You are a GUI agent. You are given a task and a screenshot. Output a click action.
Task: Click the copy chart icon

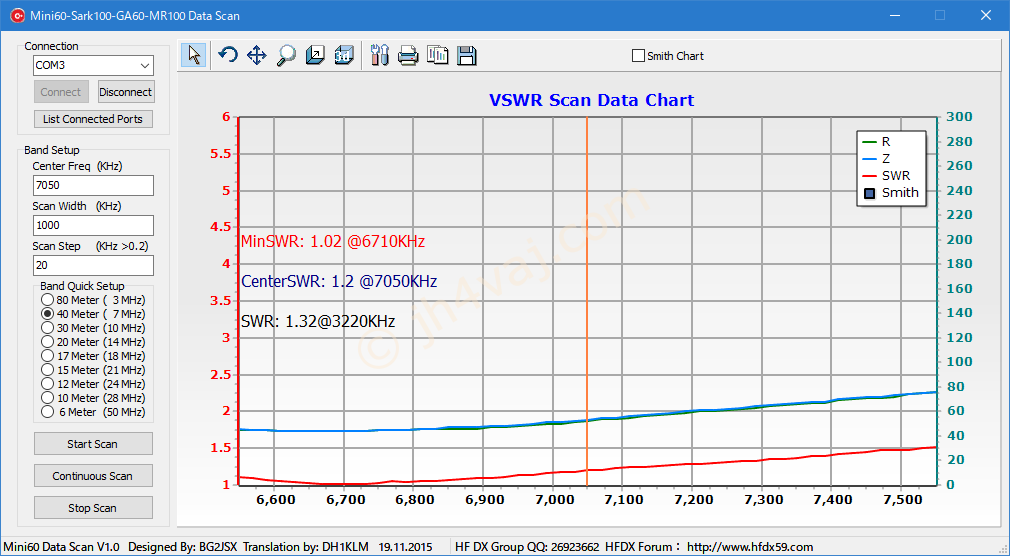pyautogui.click(x=437, y=55)
